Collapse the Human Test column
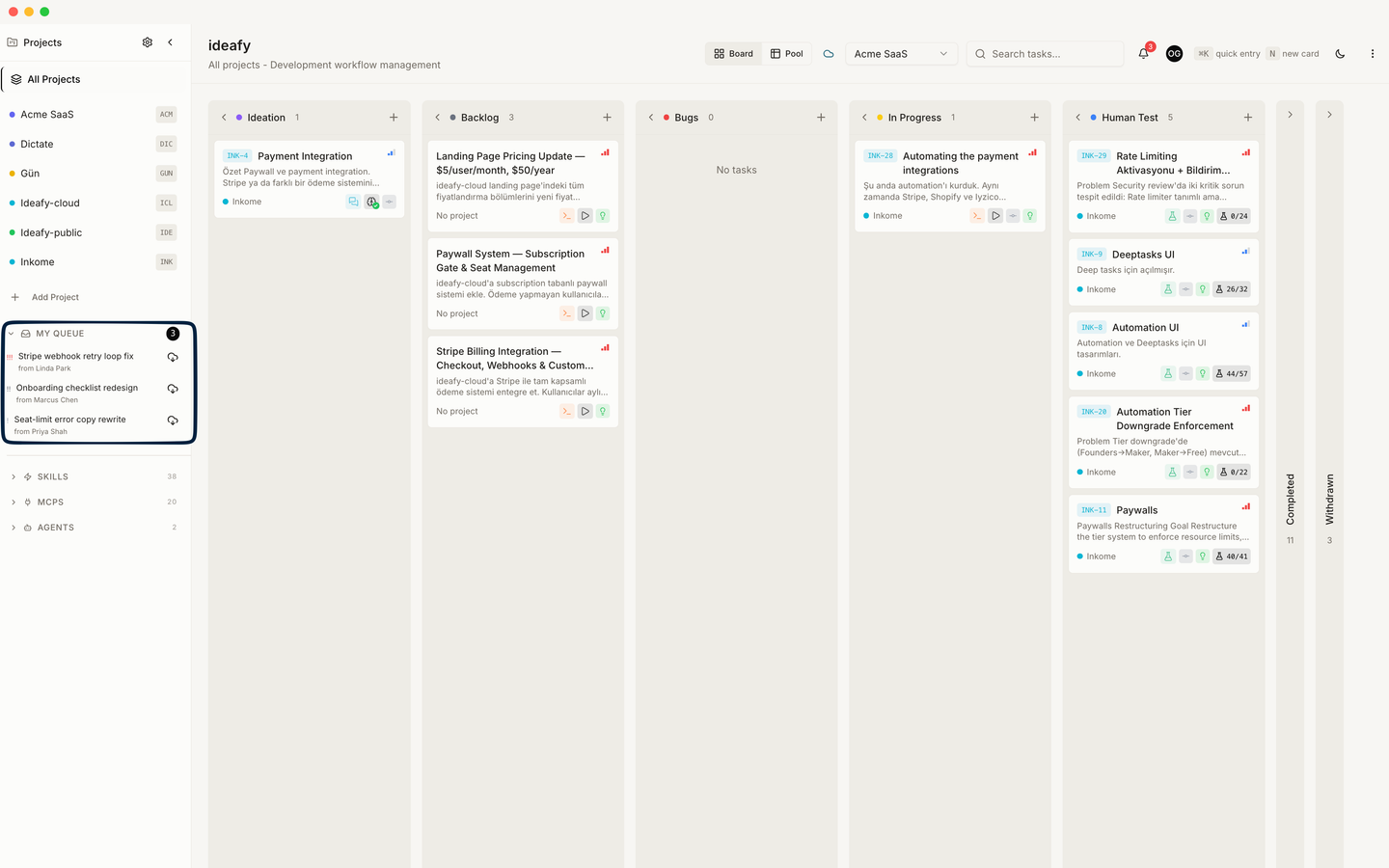 [x=1077, y=118]
